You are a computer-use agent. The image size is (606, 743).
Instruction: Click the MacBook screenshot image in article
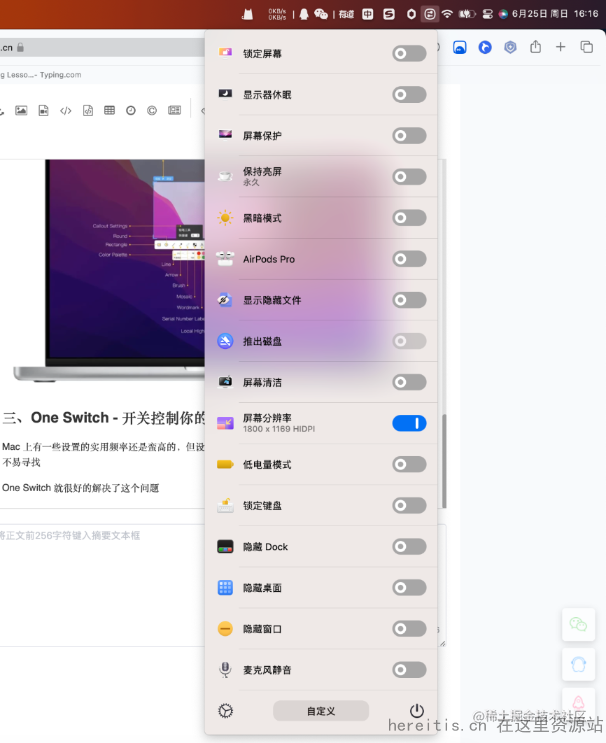pyautogui.click(x=109, y=270)
